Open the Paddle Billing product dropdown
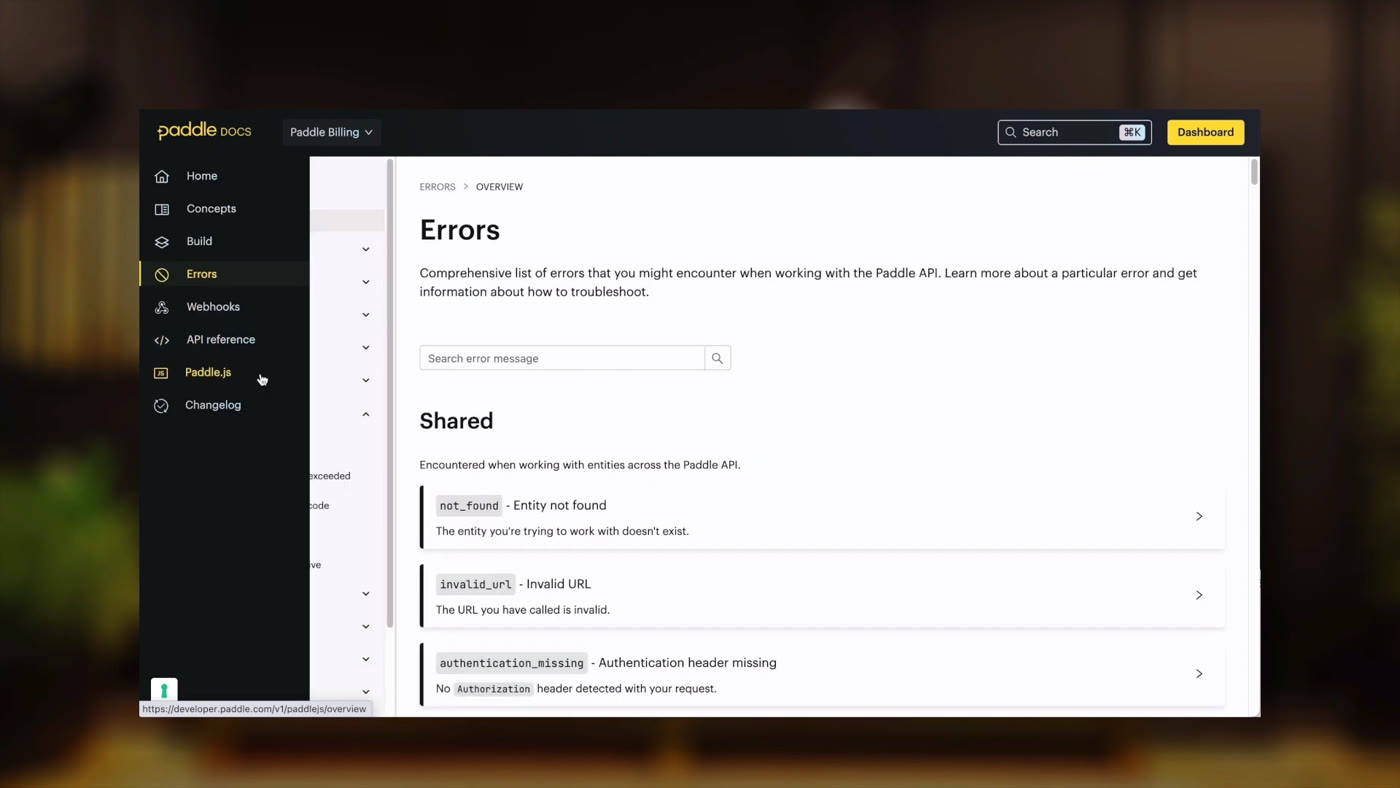The height and width of the screenshot is (788, 1400). point(331,132)
